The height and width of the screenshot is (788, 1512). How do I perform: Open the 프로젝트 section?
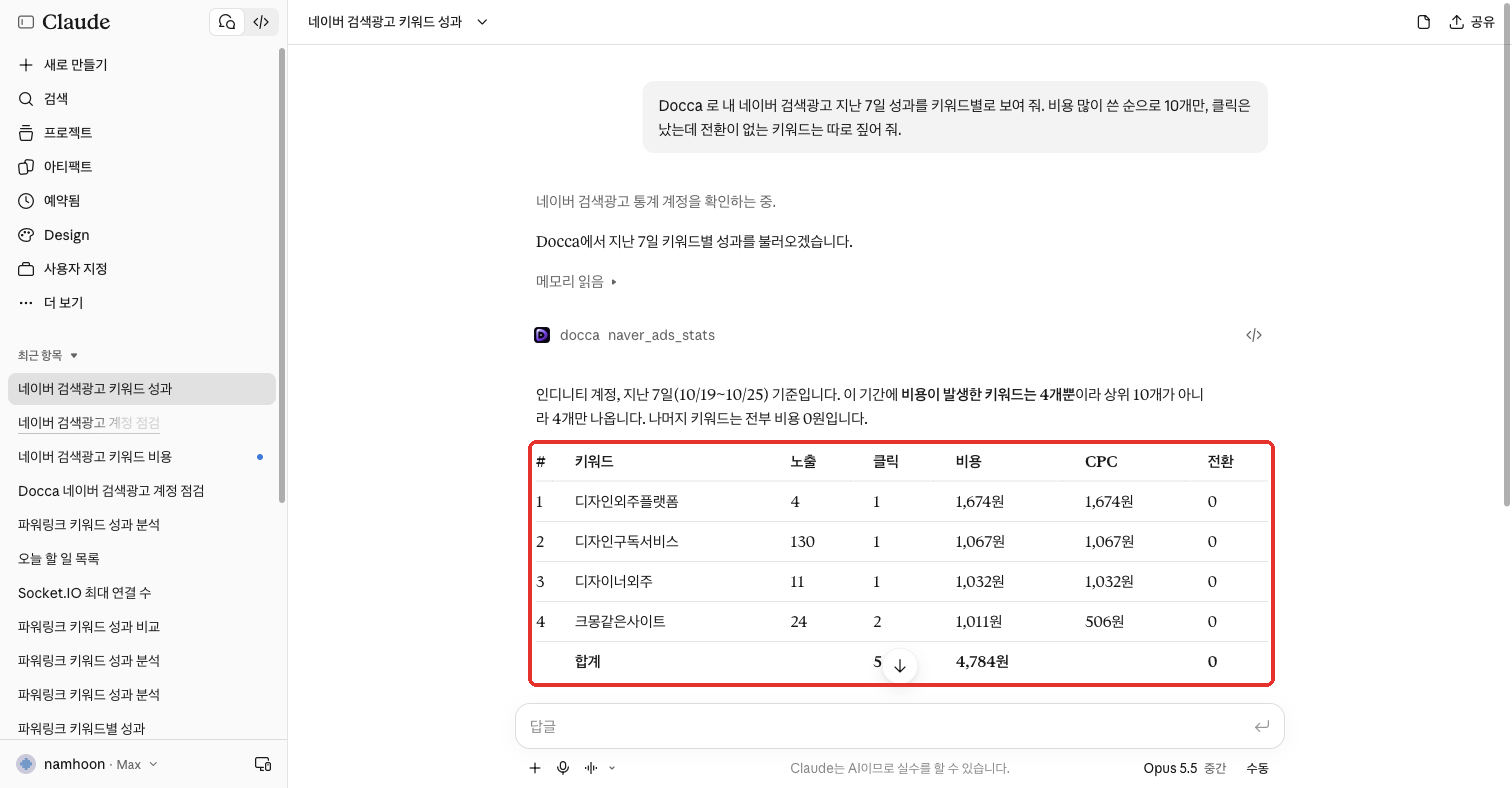coord(143,133)
